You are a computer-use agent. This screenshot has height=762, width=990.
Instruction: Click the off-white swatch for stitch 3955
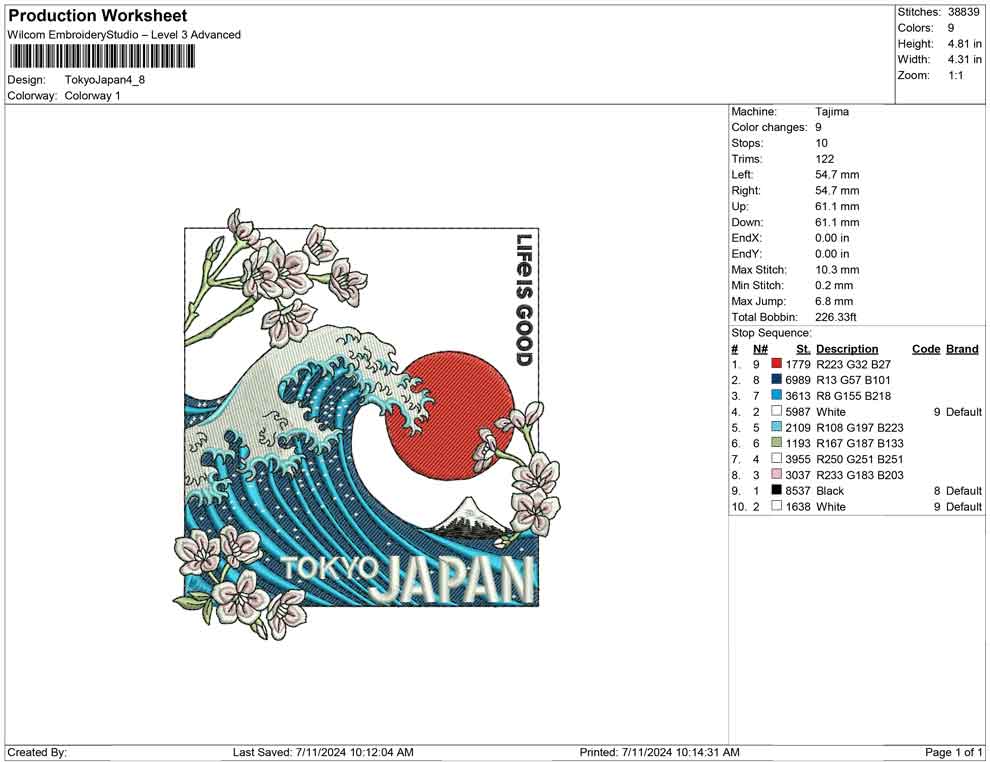[777, 458]
